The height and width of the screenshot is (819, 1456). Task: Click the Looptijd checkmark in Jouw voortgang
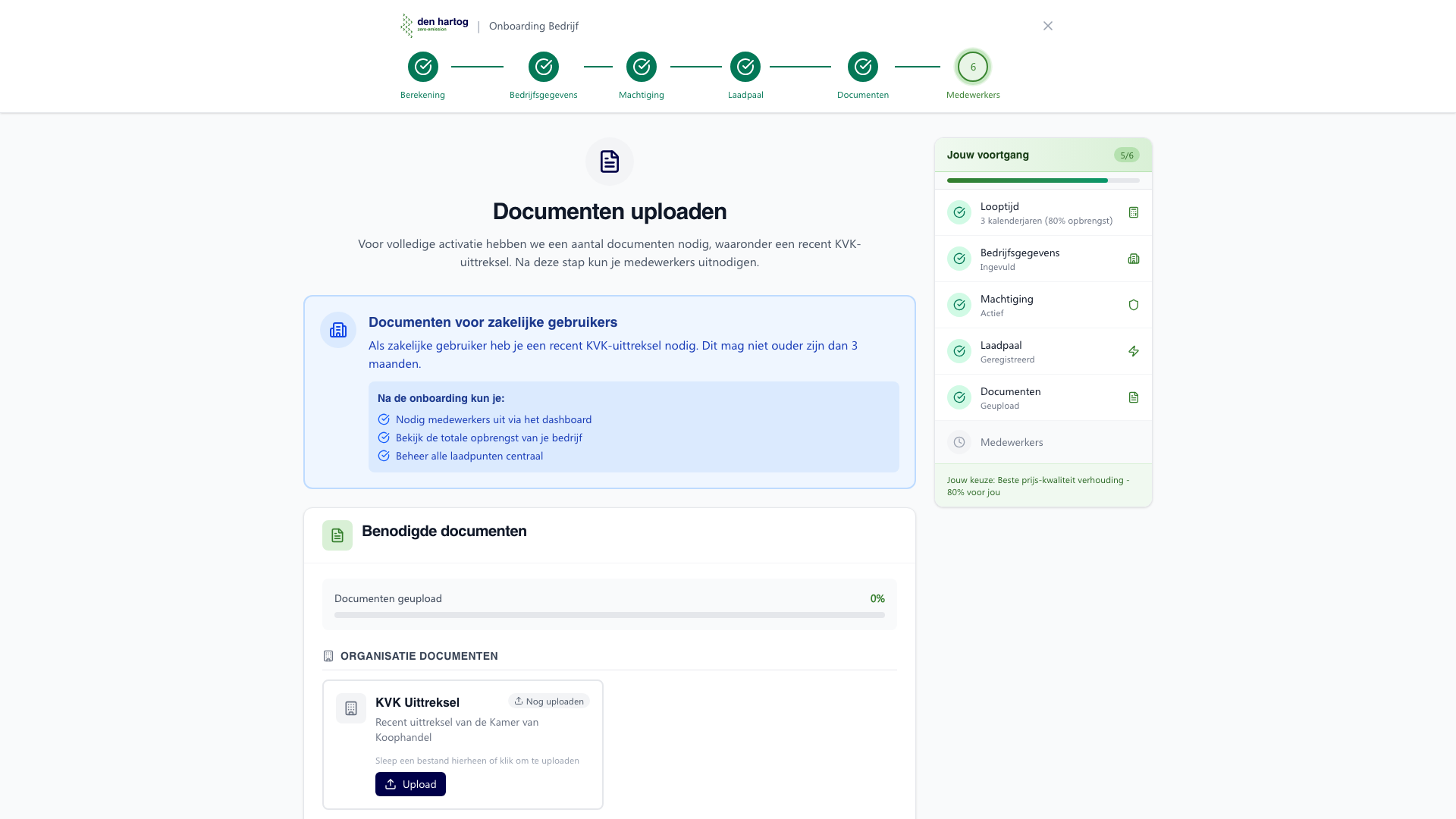coord(959,212)
